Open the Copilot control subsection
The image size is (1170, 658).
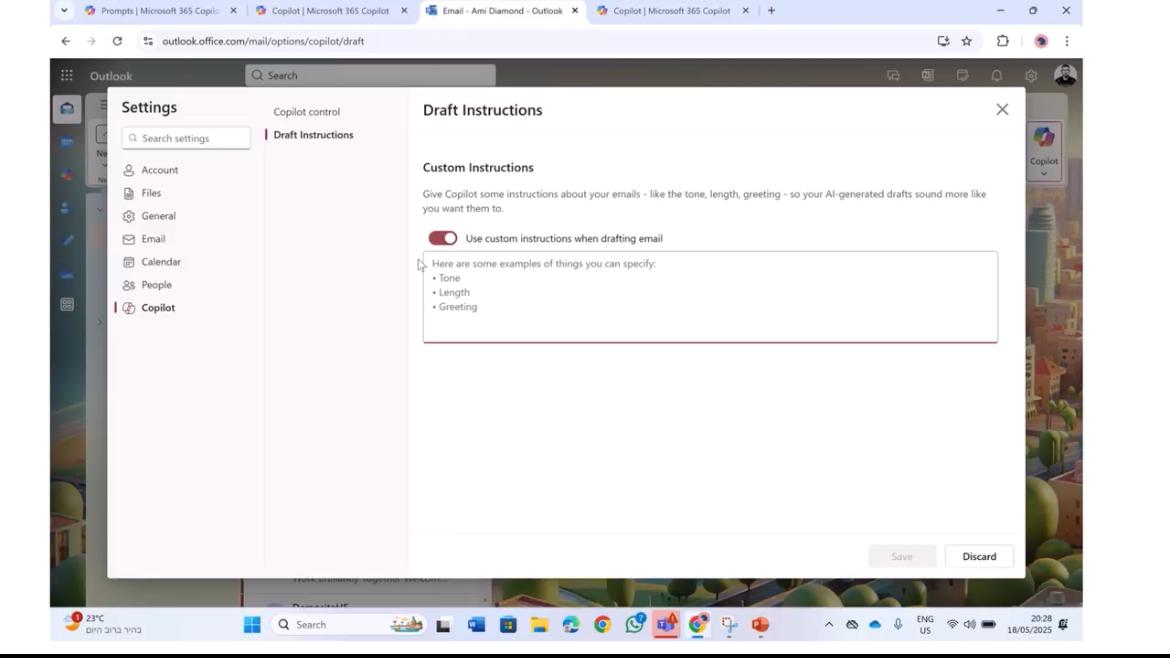coord(307,112)
